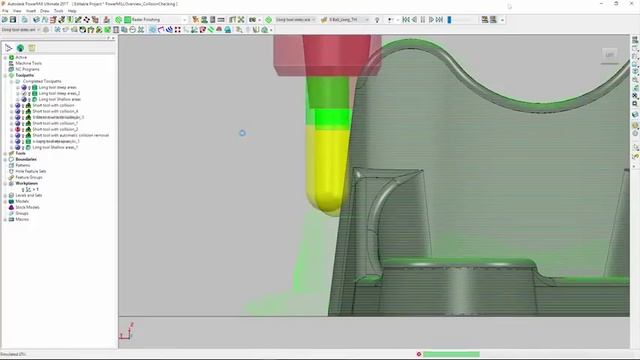This screenshot has height=360, width=640.
Task: Open project folder icon in main toolbar
Action: (x=4, y=20)
